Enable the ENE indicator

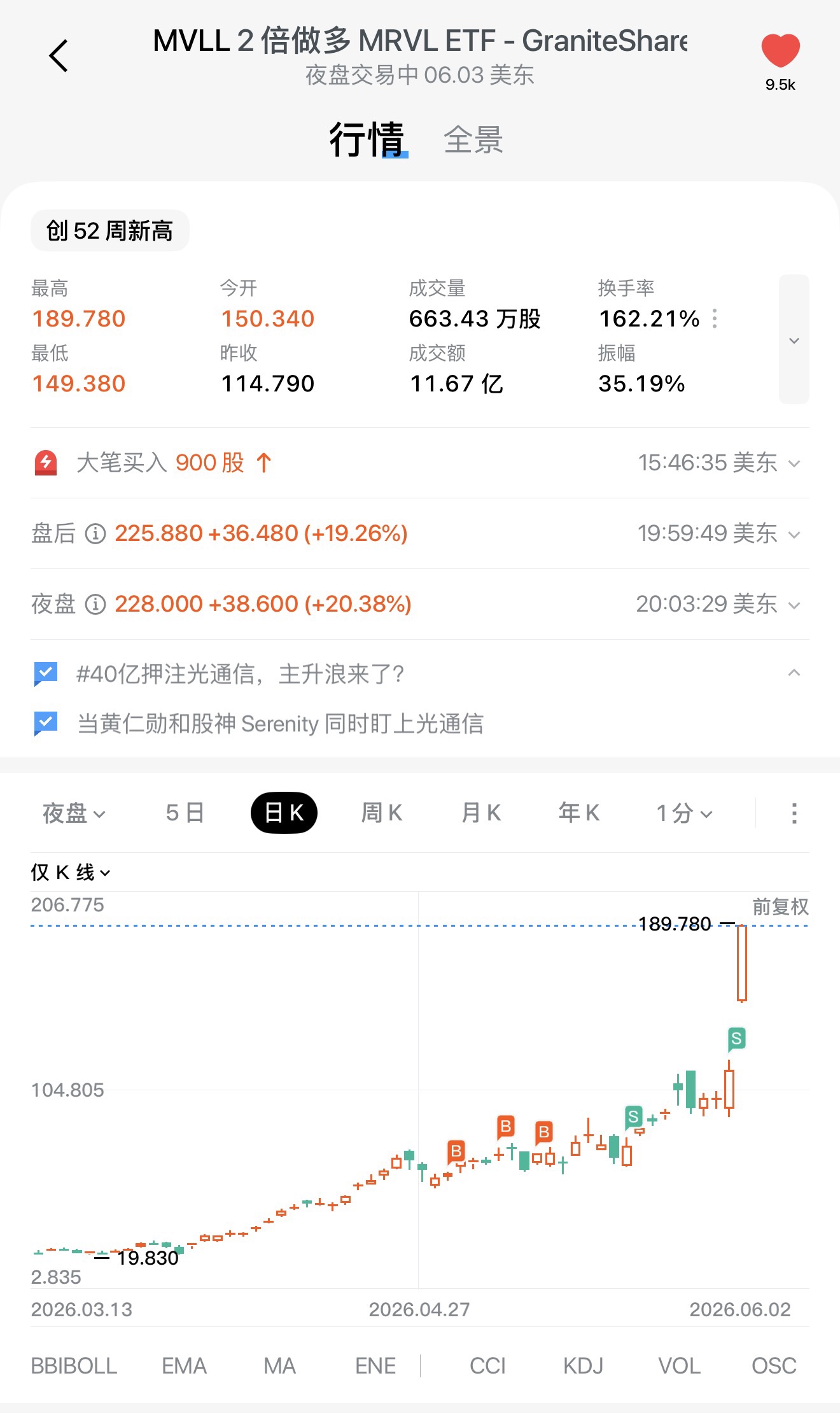tap(375, 1365)
